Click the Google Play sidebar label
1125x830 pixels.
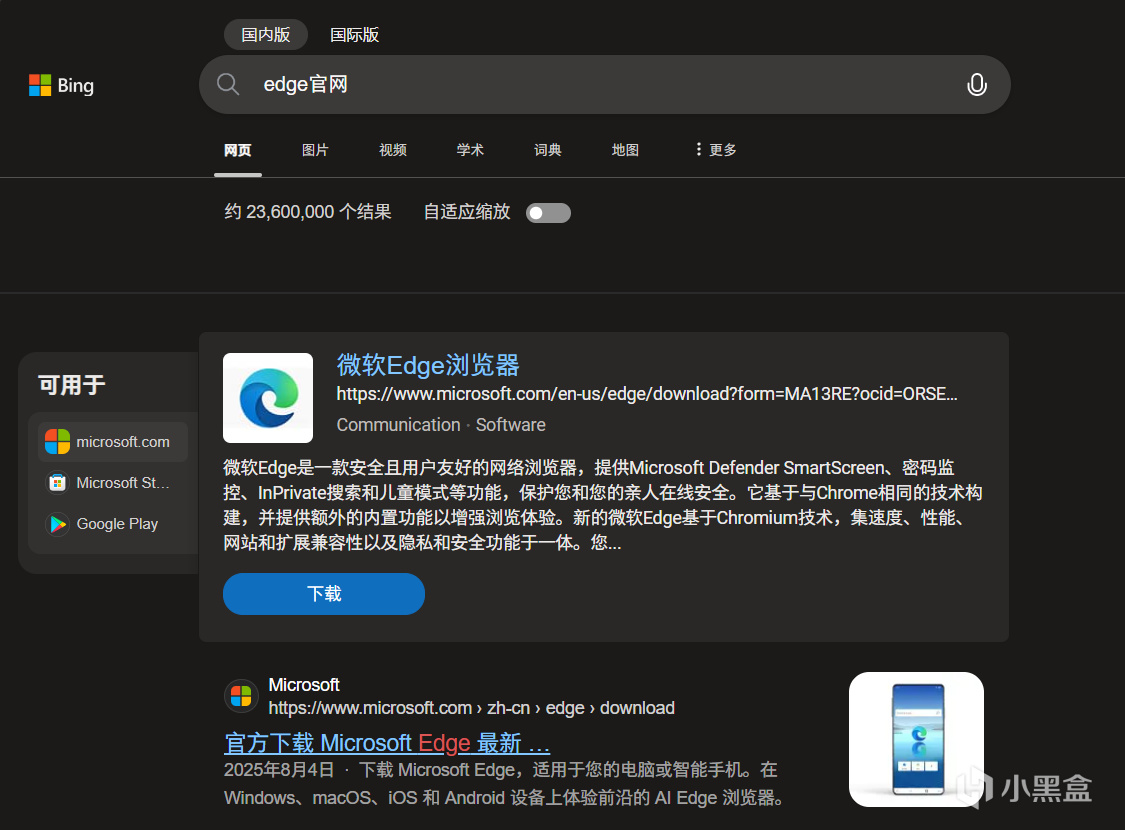click(117, 524)
